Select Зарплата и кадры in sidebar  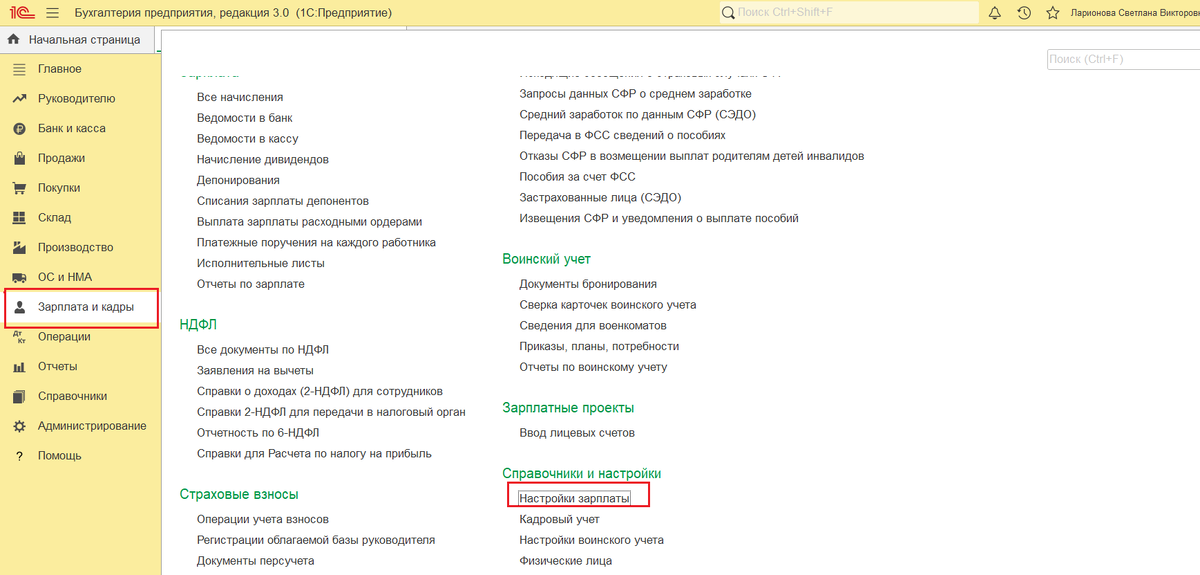click(x=82, y=307)
